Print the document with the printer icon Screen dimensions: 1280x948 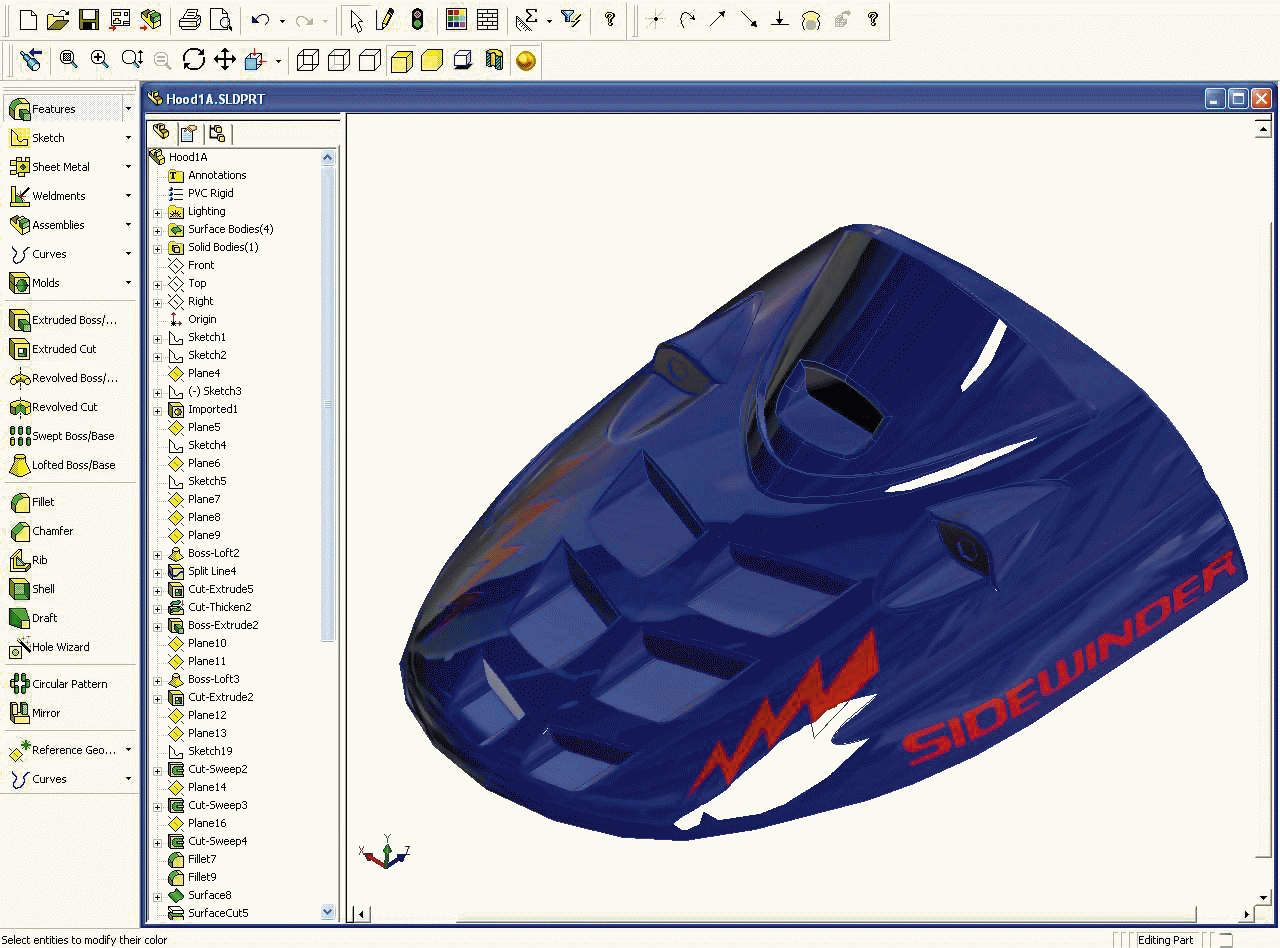[189, 19]
